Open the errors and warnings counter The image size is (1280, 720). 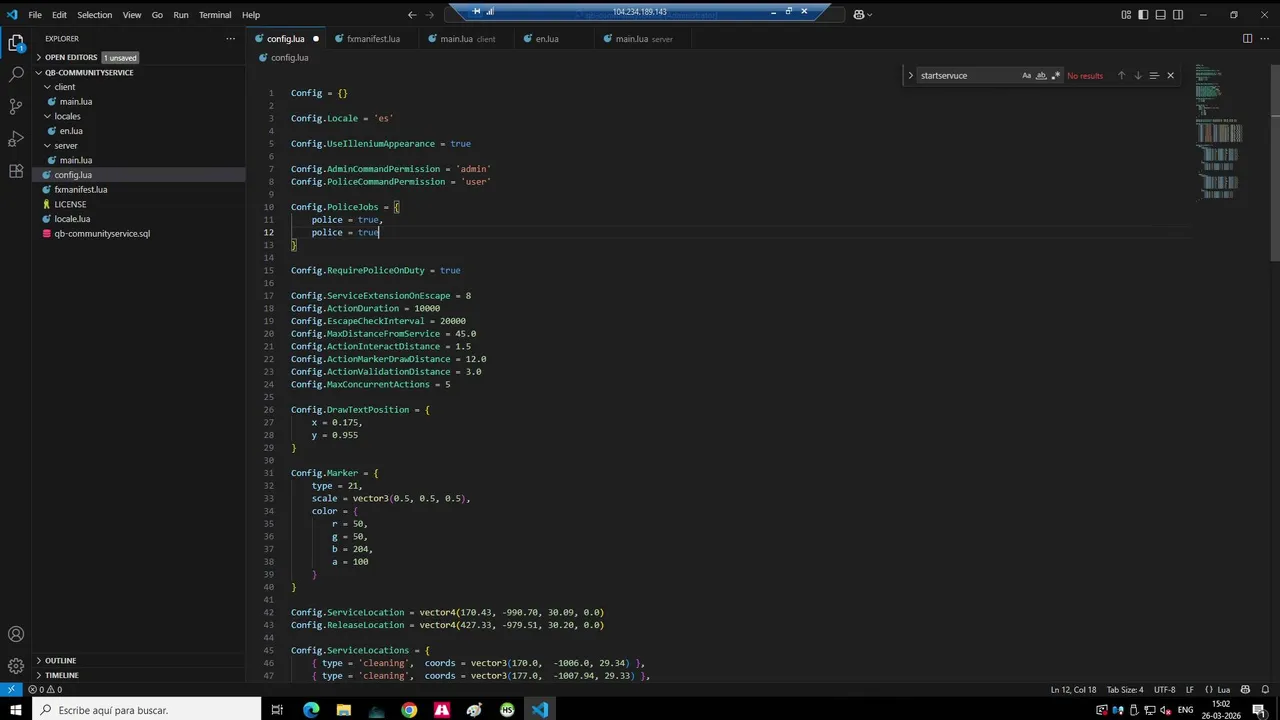pyautogui.click(x=46, y=689)
